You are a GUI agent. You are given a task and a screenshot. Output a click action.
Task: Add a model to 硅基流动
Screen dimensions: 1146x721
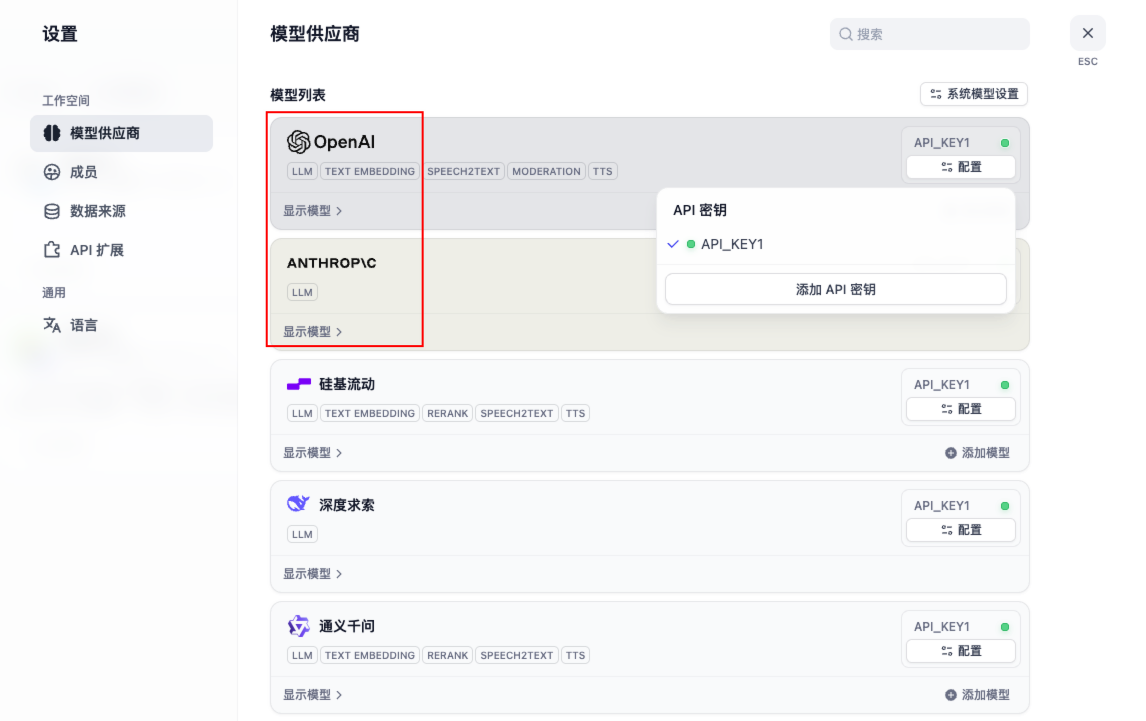coord(977,453)
